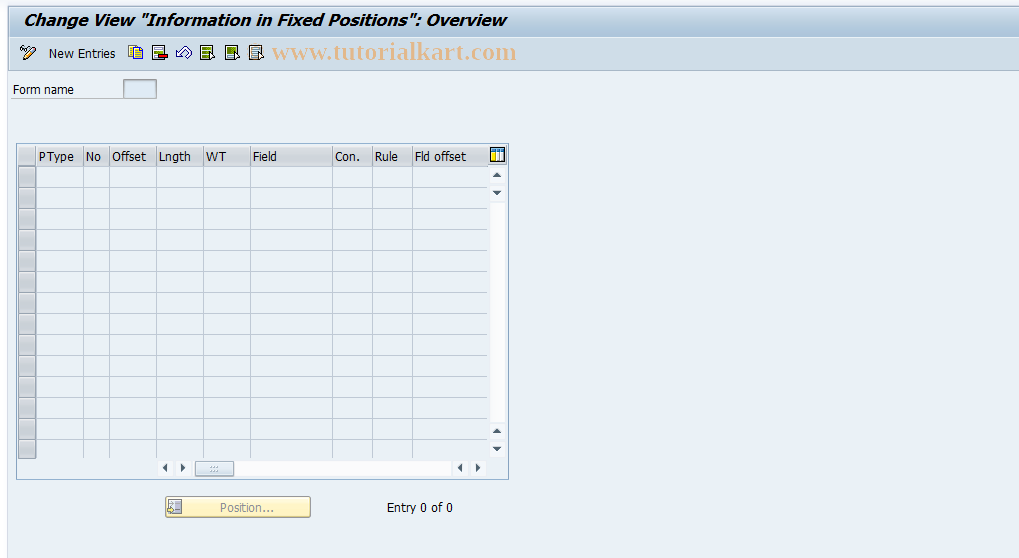Click the PType column header
Screen dimensions: 1019x558
(60, 157)
